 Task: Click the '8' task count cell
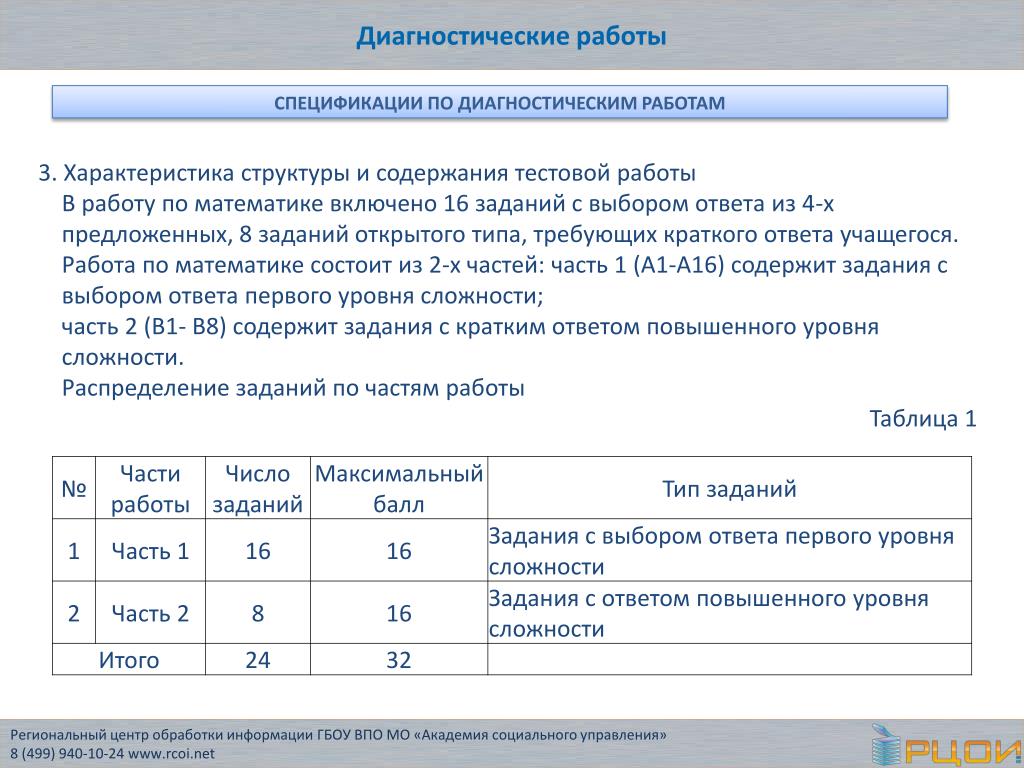(257, 613)
